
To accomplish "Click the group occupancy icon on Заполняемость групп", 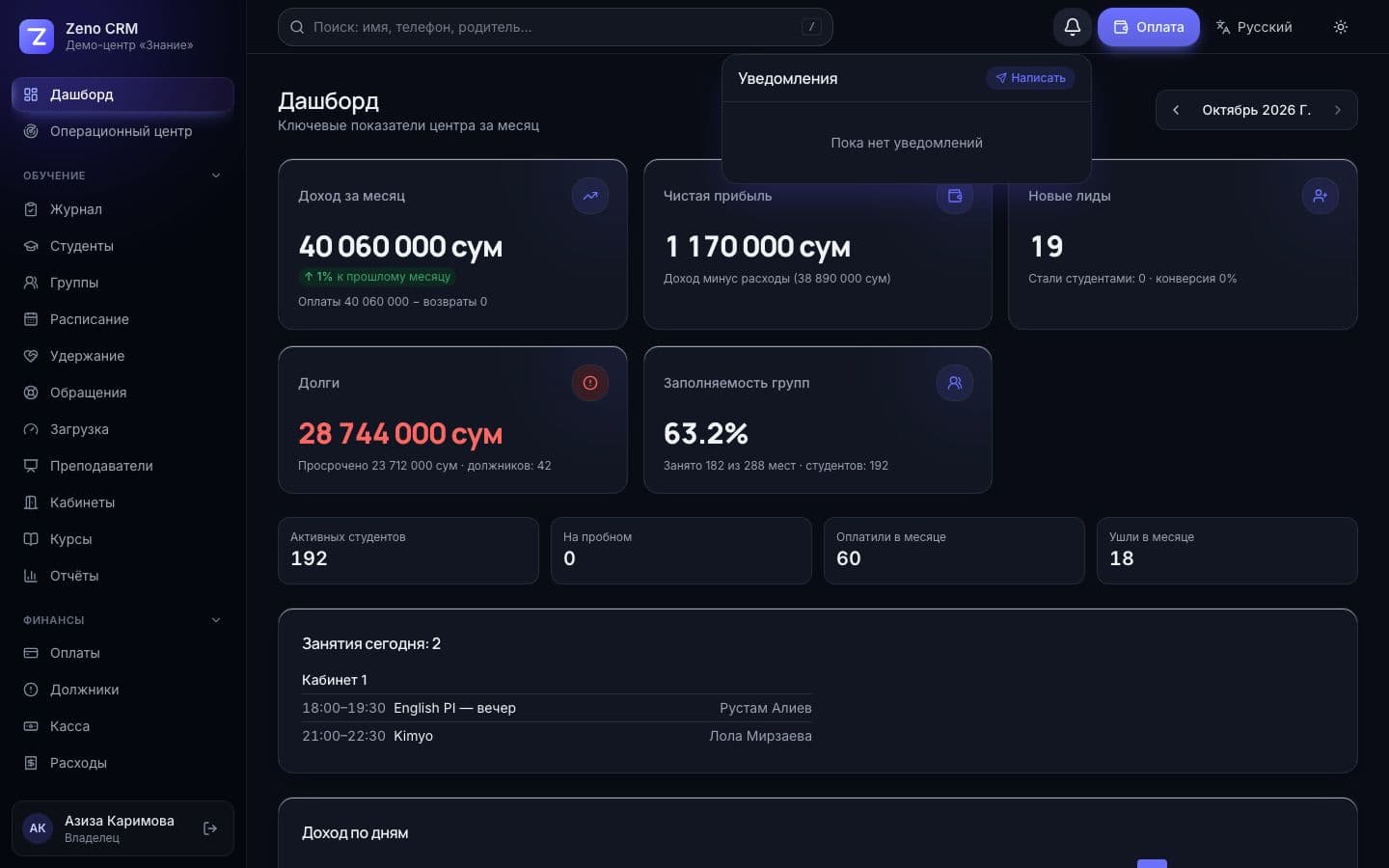I will click(955, 383).
